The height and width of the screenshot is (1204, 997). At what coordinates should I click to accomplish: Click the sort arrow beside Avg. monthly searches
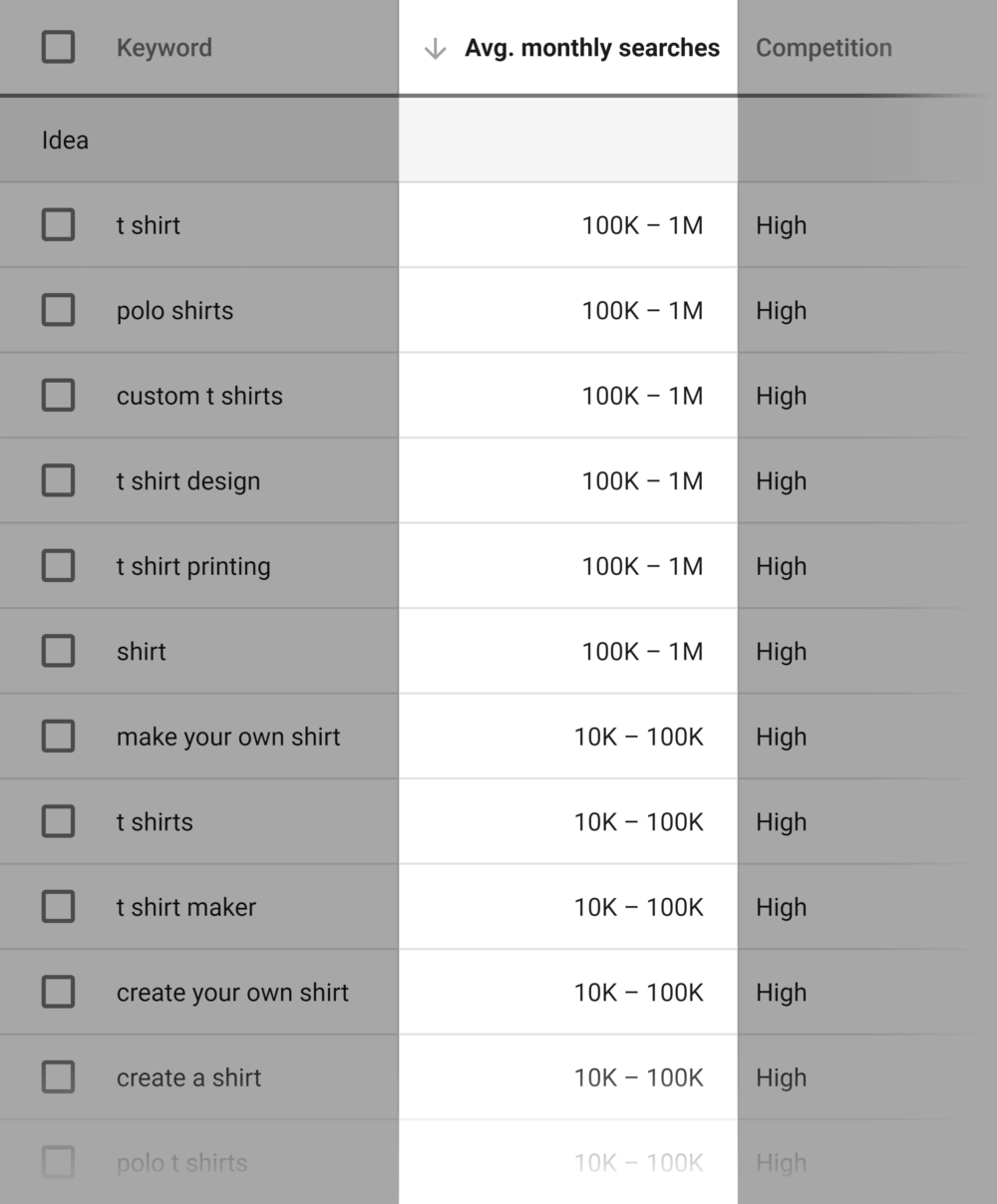point(435,49)
